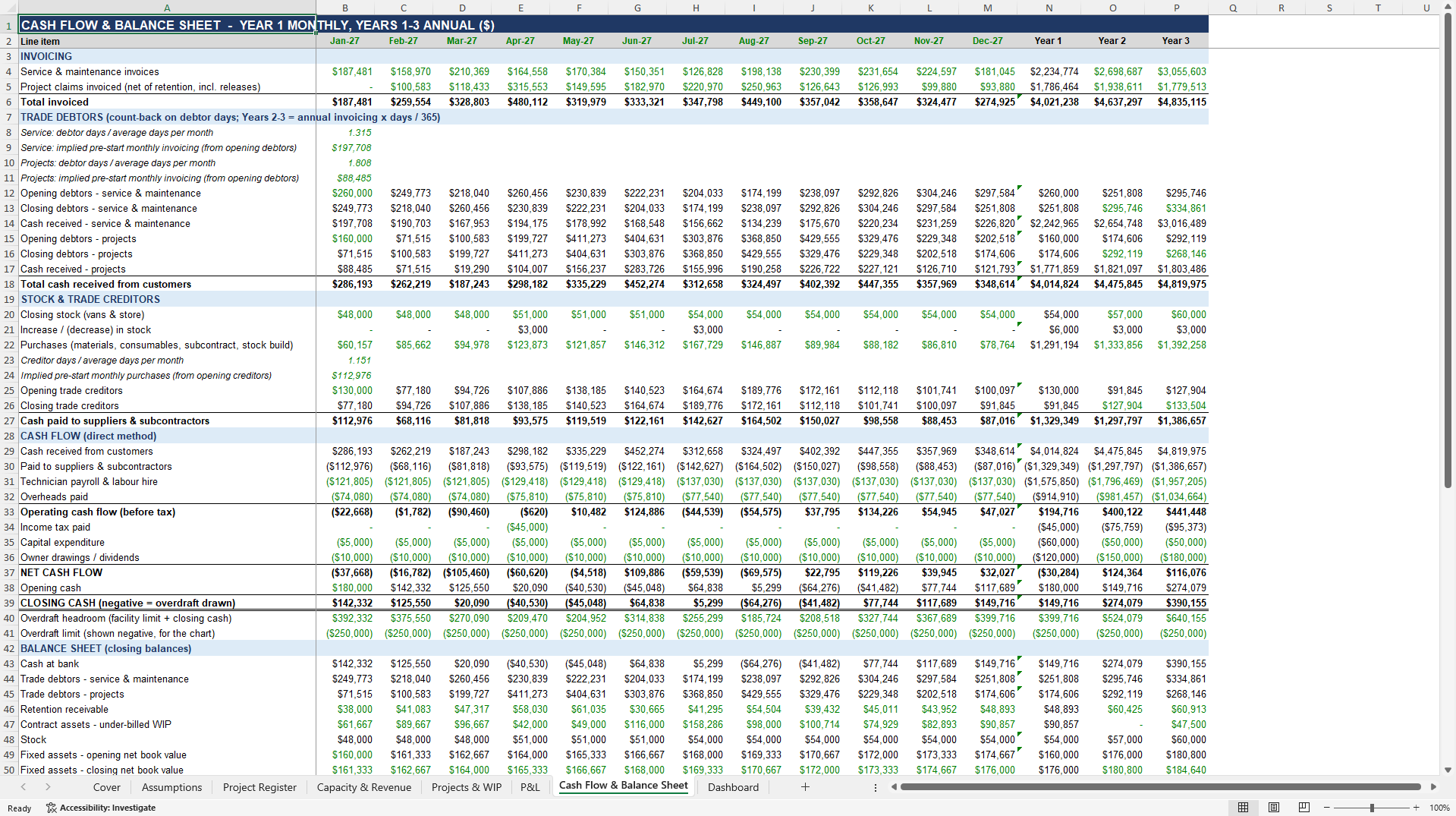Click the zoom in plus button
The image size is (1456, 816).
coord(1416,808)
